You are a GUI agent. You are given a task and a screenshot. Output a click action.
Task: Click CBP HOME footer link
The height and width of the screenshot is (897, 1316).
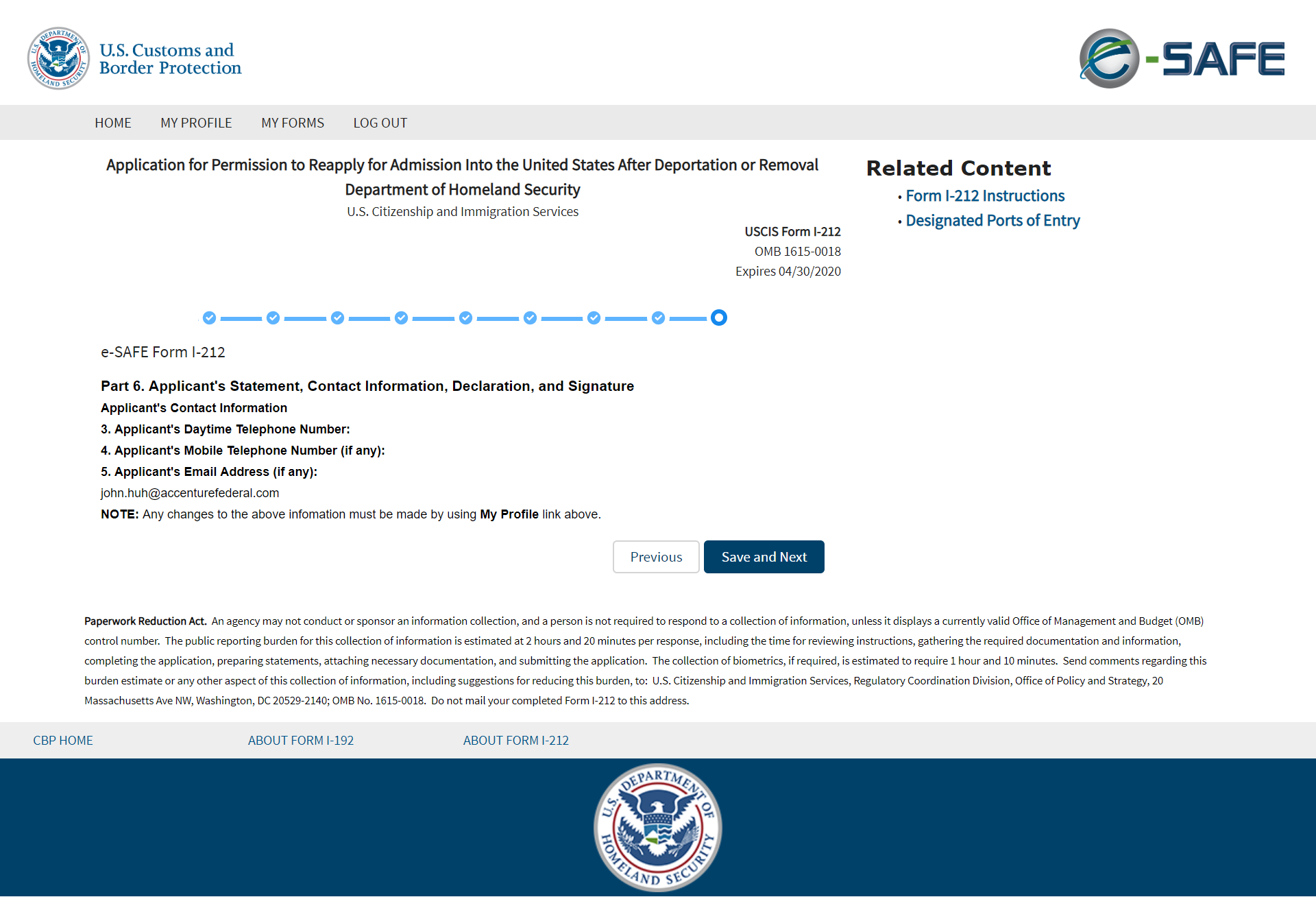[63, 741]
